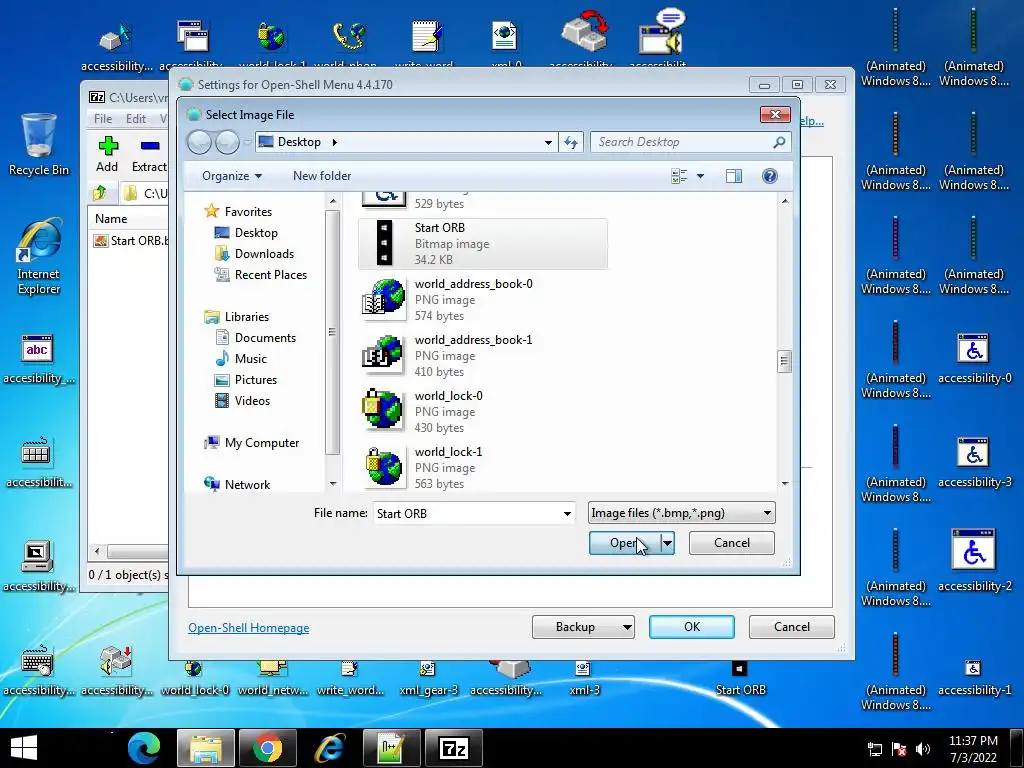Select world_address_book-1 PNG file

483,356
